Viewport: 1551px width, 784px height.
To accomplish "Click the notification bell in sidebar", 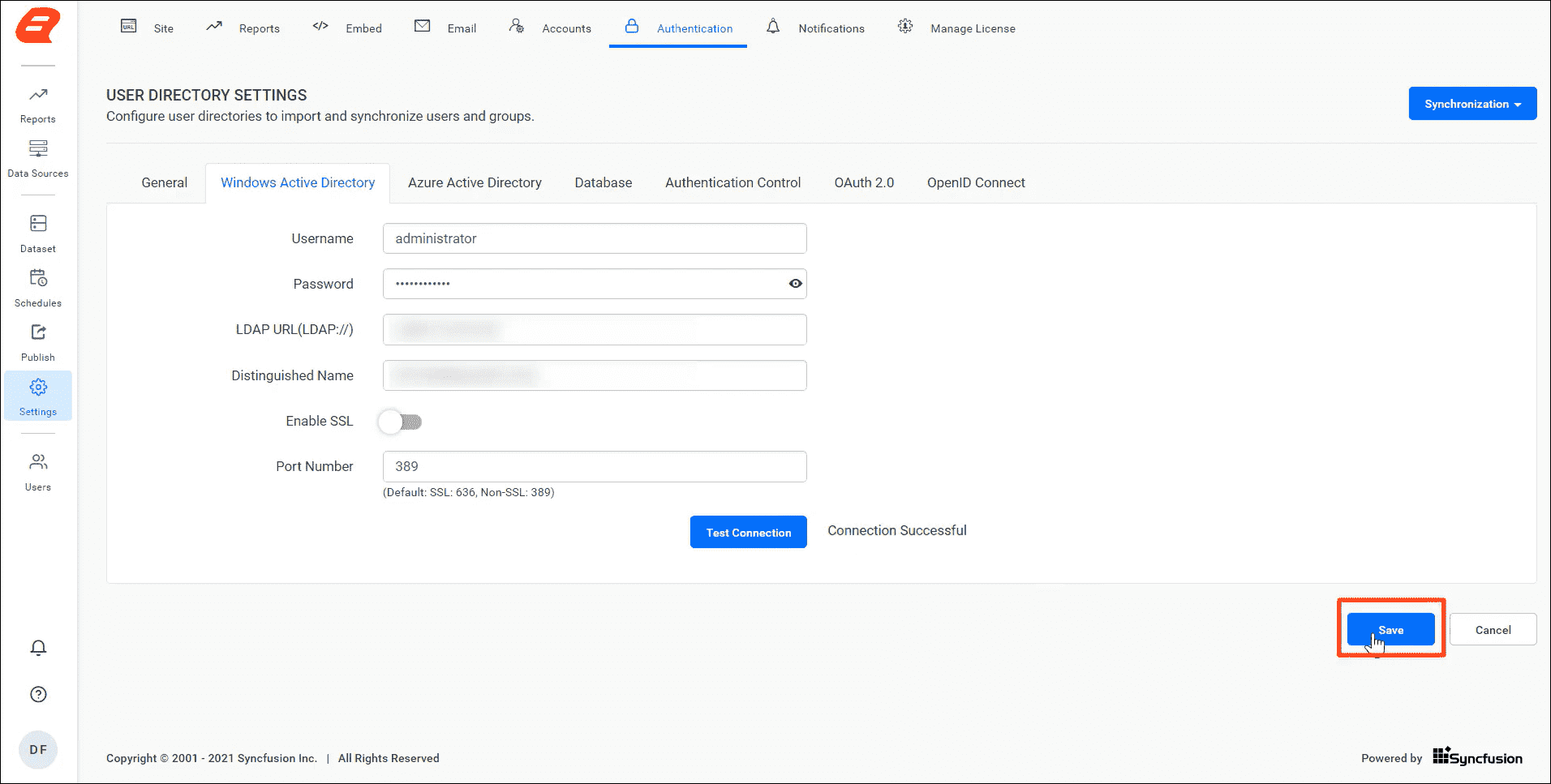I will (x=38, y=648).
